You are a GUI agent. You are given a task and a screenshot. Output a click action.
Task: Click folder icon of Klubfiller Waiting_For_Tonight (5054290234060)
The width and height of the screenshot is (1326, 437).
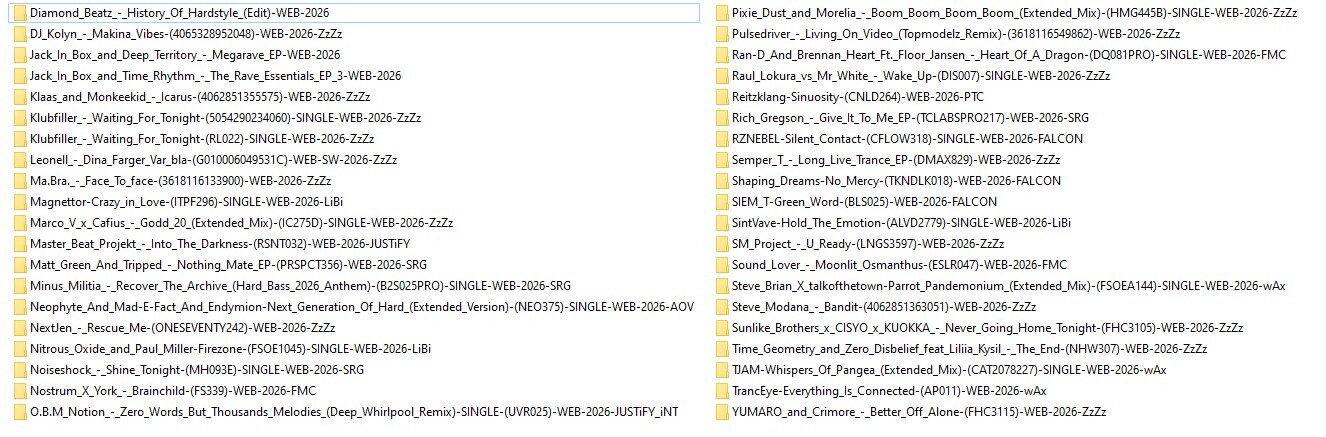click(20, 118)
